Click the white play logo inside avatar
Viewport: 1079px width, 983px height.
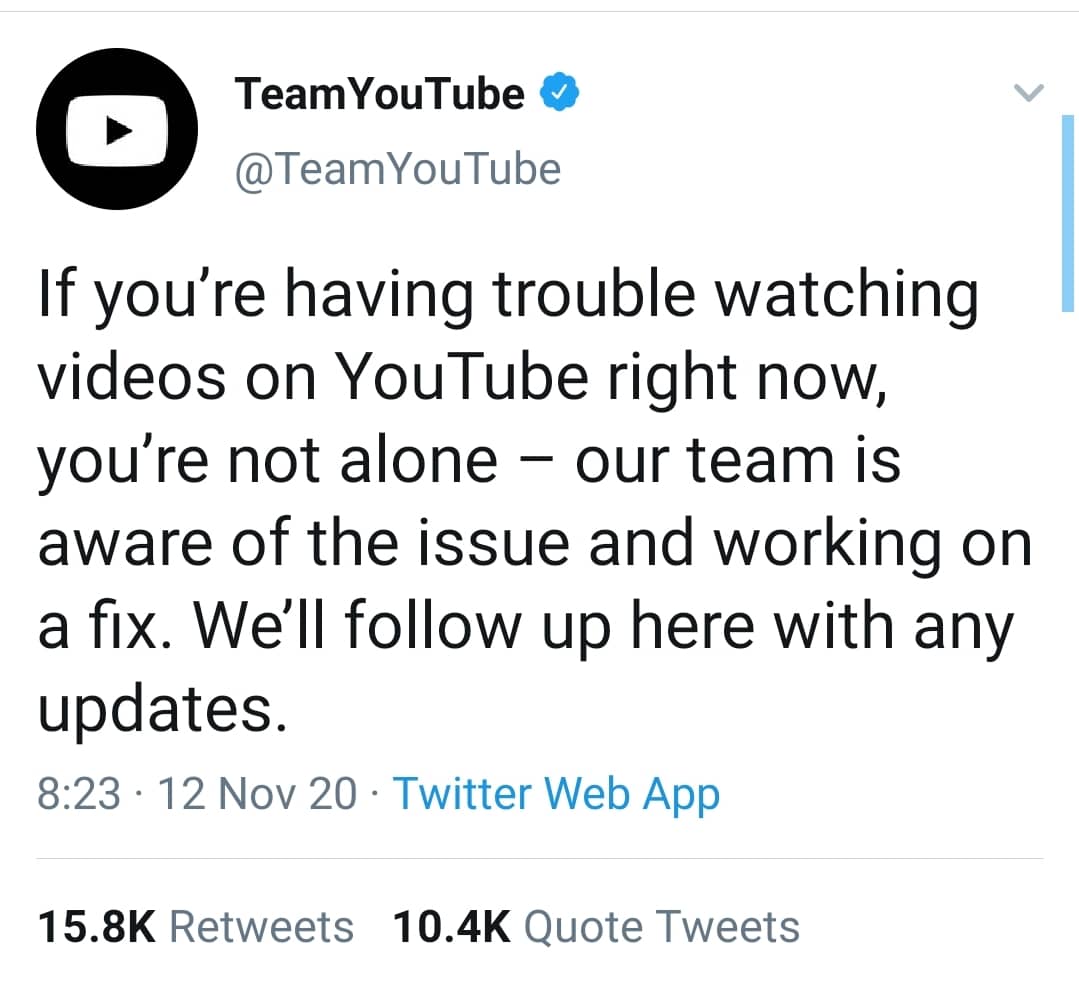tap(117, 130)
